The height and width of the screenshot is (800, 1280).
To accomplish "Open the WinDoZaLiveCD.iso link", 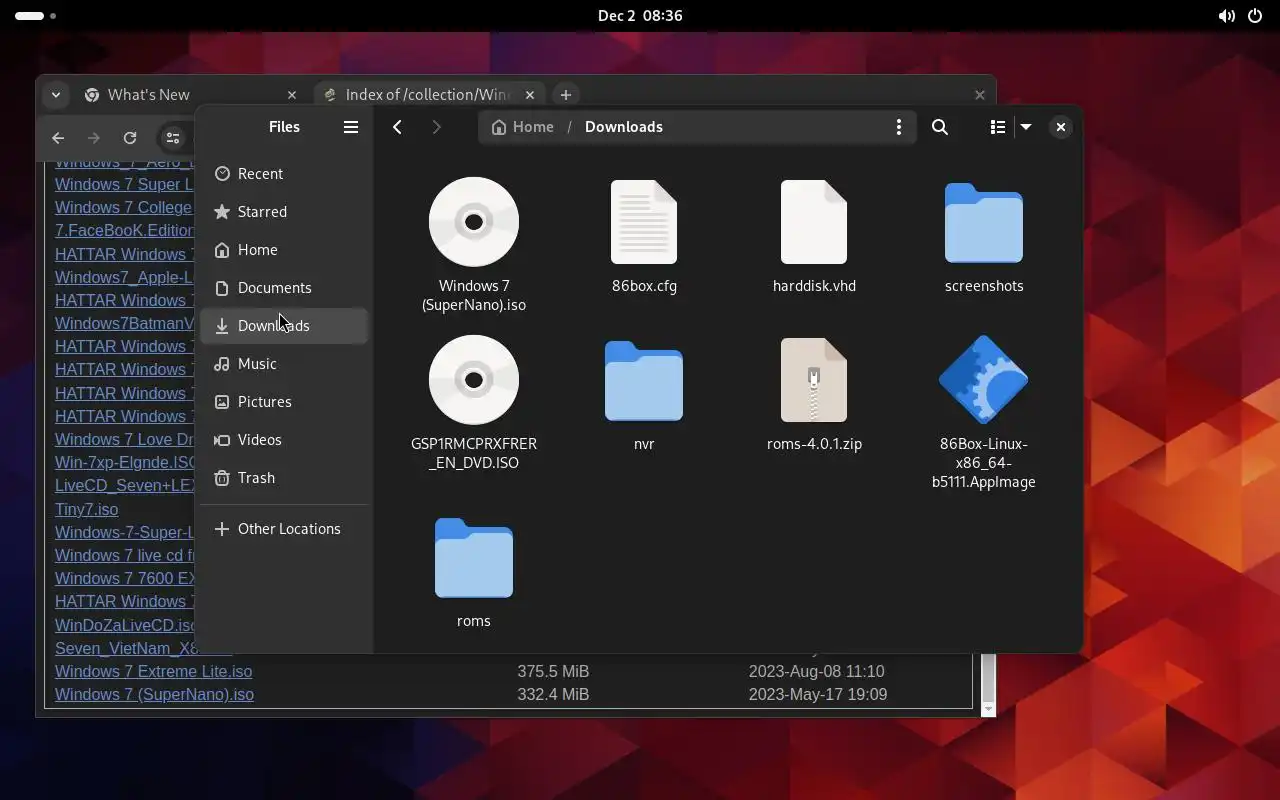I will click(x=125, y=625).
